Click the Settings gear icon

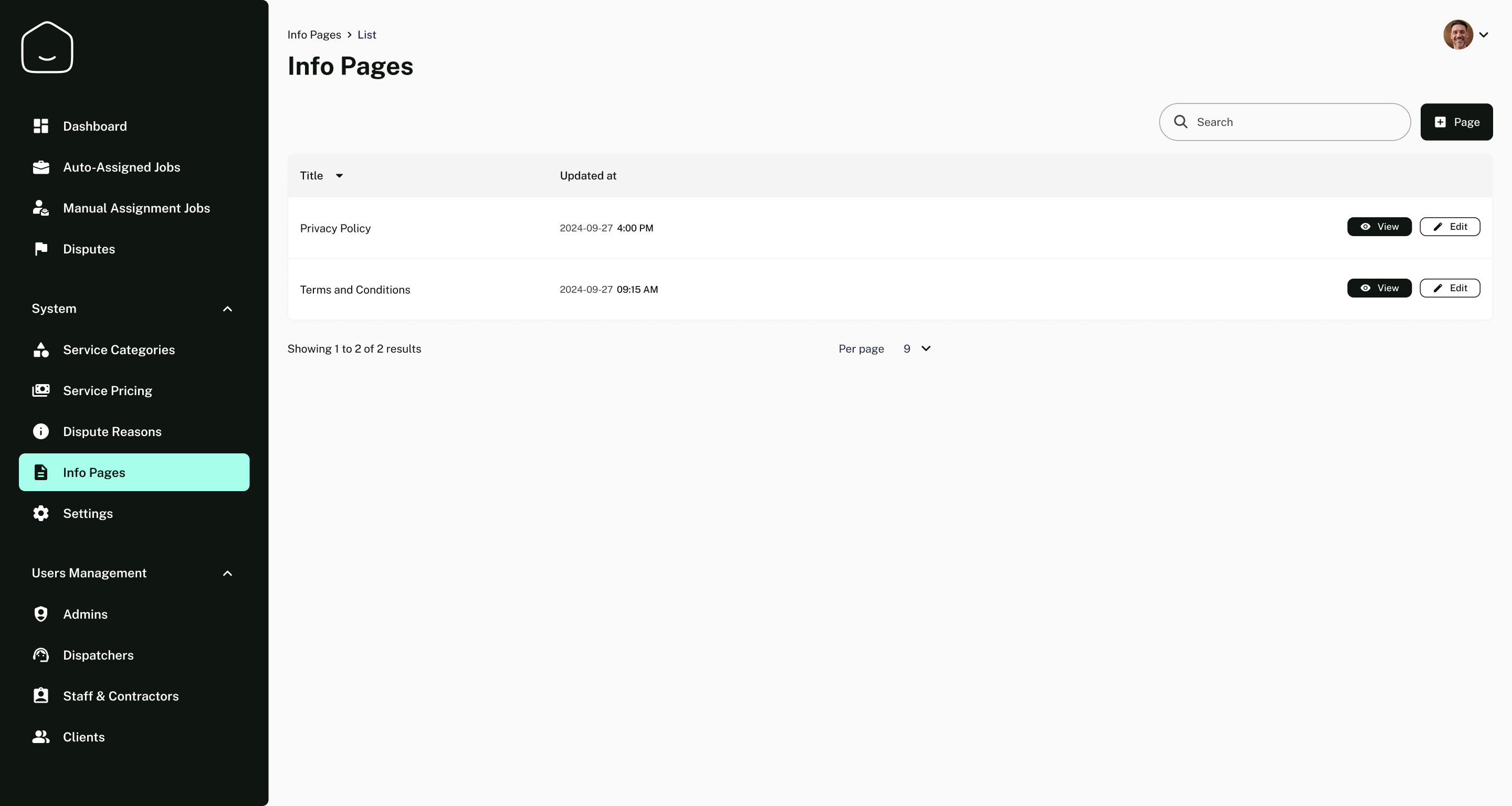click(x=40, y=513)
